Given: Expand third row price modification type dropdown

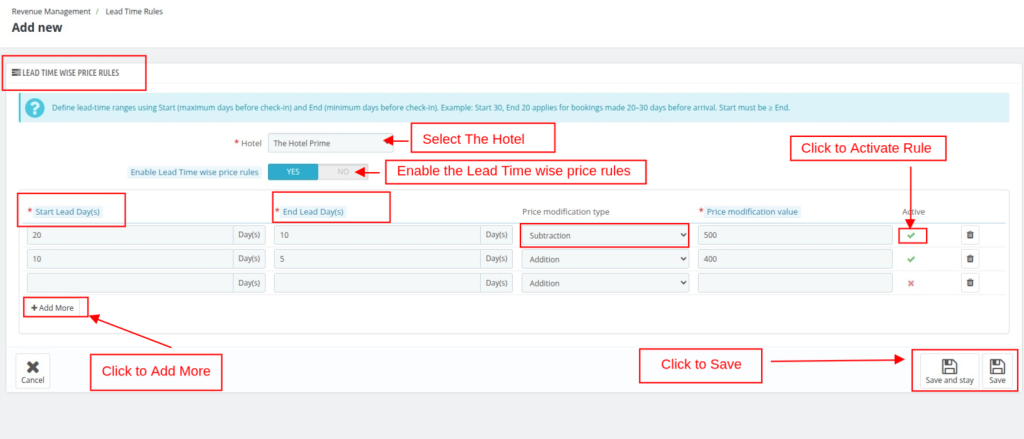Looking at the screenshot, I should [605, 283].
